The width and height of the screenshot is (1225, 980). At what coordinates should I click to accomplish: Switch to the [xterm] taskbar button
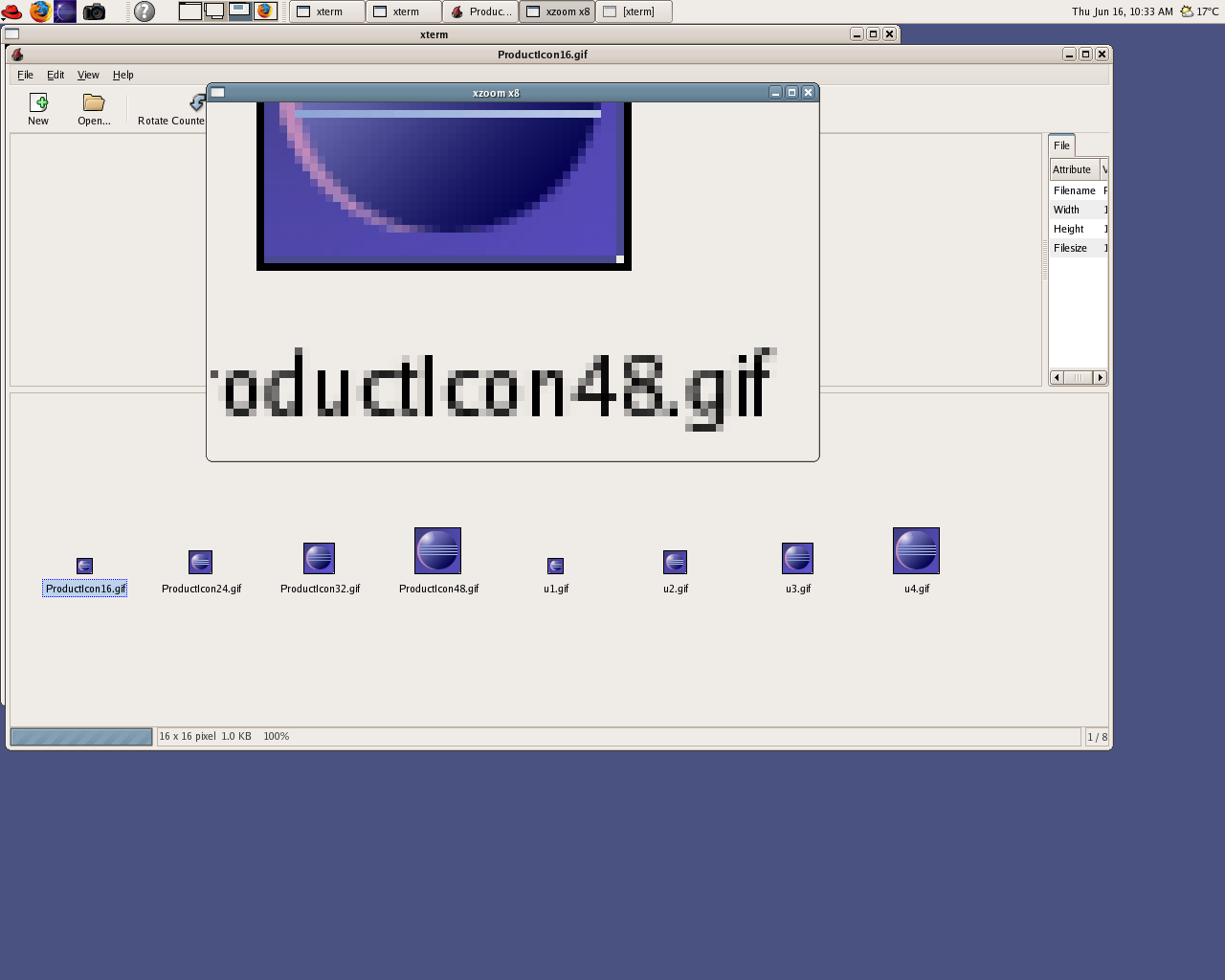click(633, 11)
